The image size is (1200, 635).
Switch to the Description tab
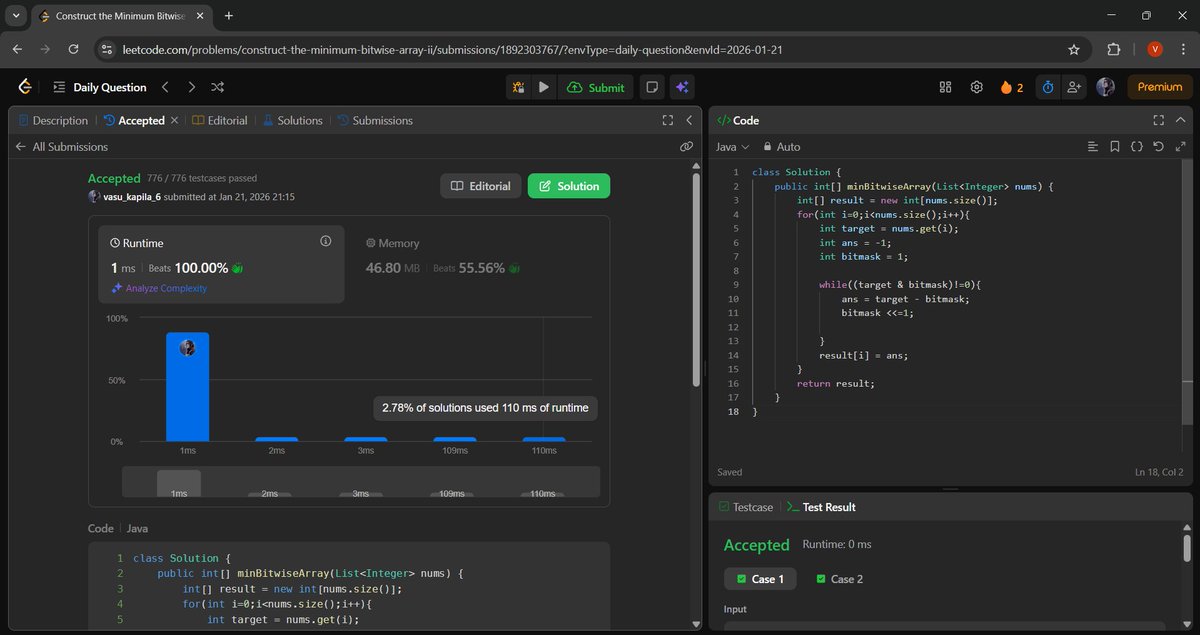click(x=53, y=120)
